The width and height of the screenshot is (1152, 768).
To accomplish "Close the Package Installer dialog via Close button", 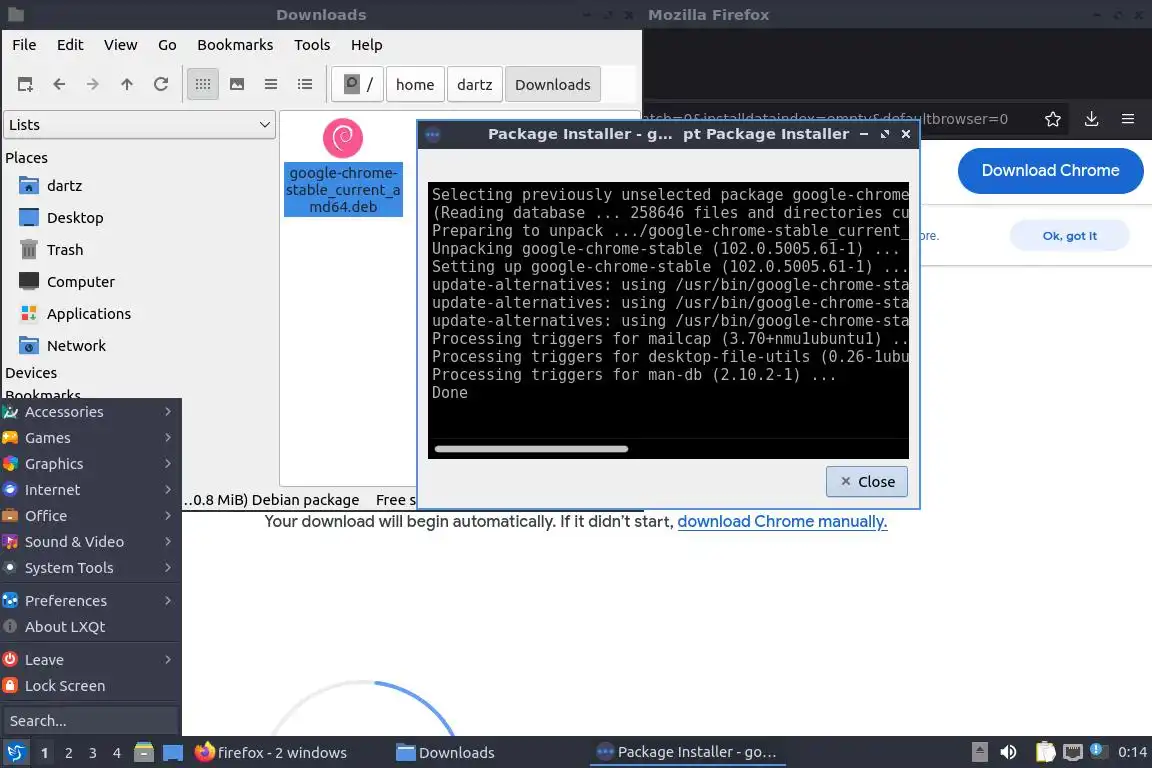I will (866, 481).
